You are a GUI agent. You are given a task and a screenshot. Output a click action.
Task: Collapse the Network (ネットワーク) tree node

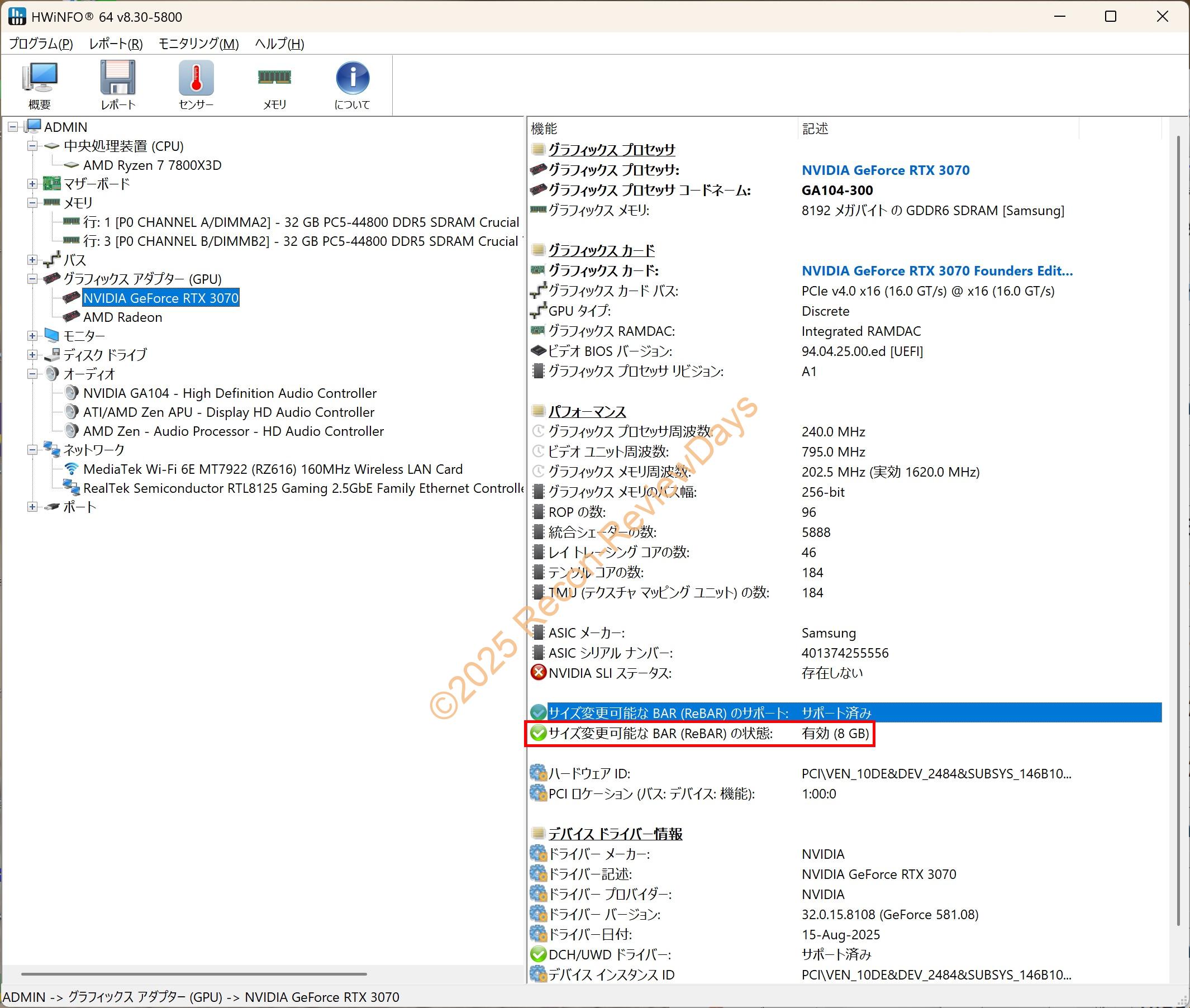coord(32,450)
